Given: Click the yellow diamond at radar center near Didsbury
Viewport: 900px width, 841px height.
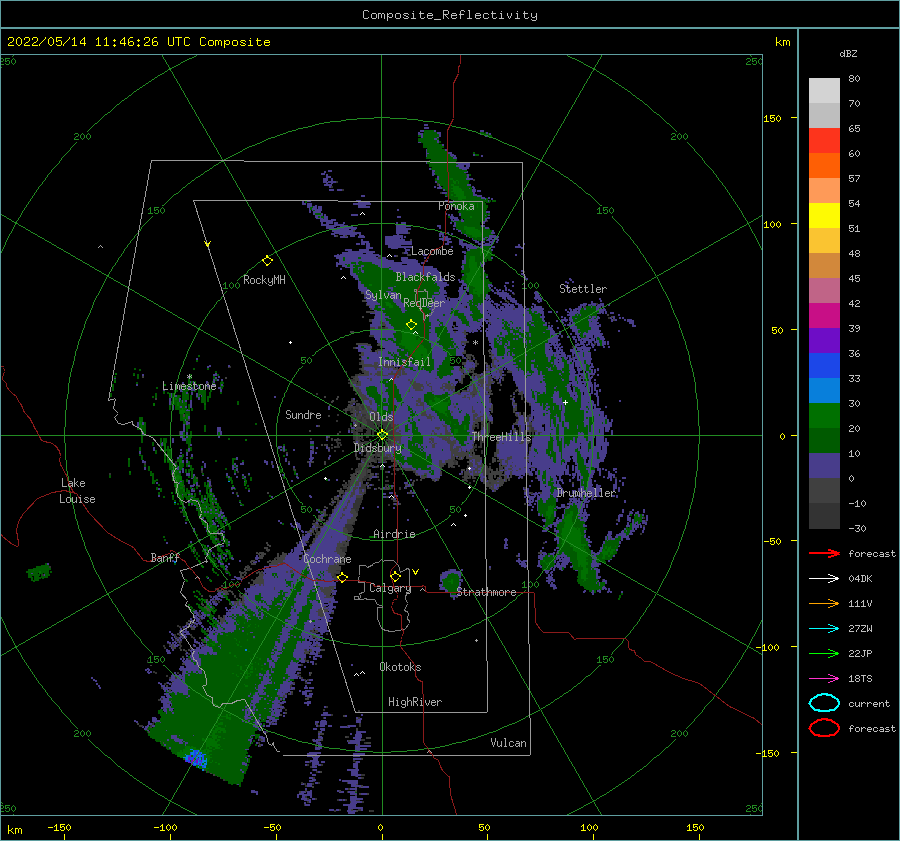Looking at the screenshot, I should pyautogui.click(x=382, y=435).
